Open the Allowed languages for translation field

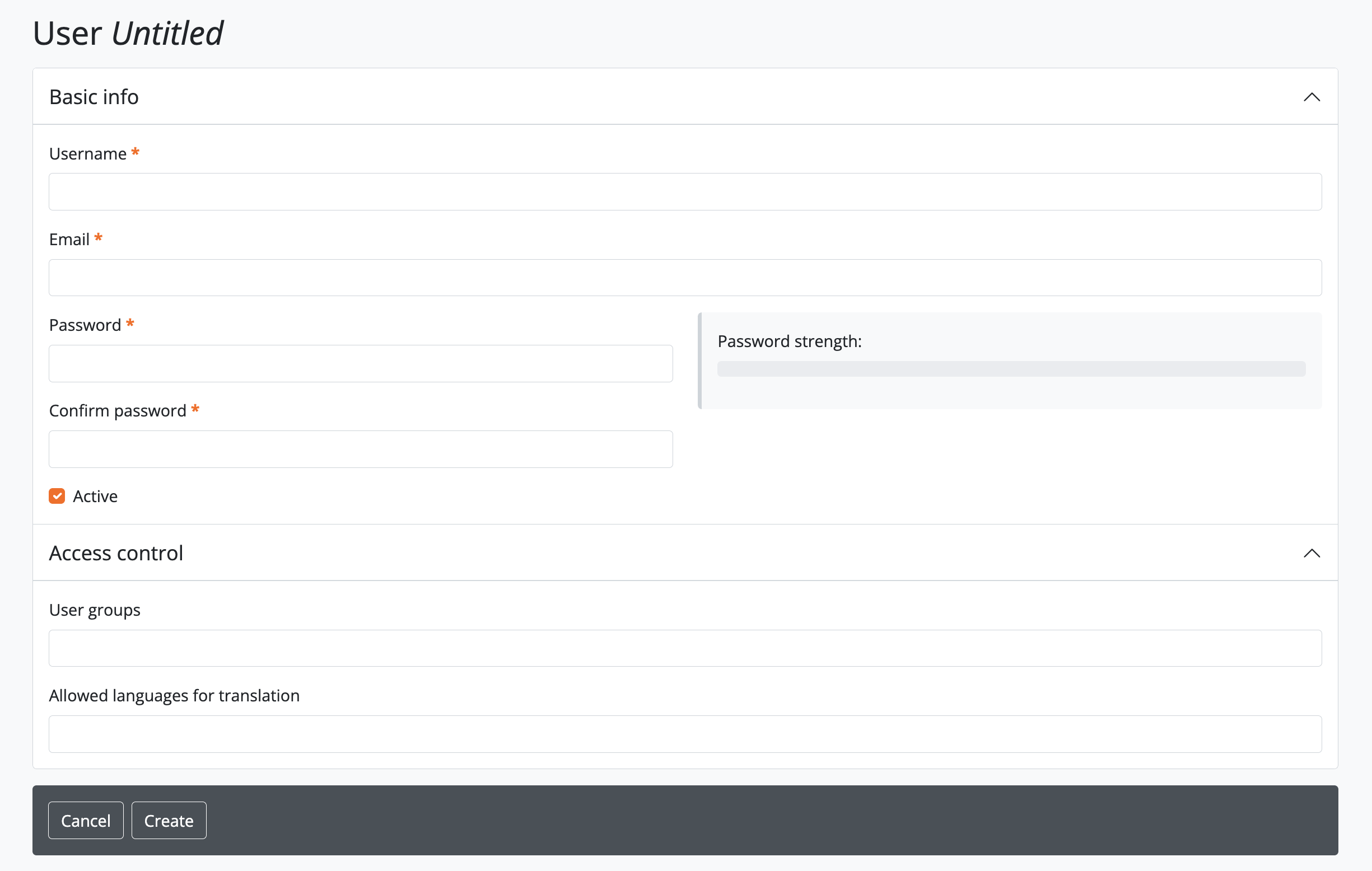(684, 734)
